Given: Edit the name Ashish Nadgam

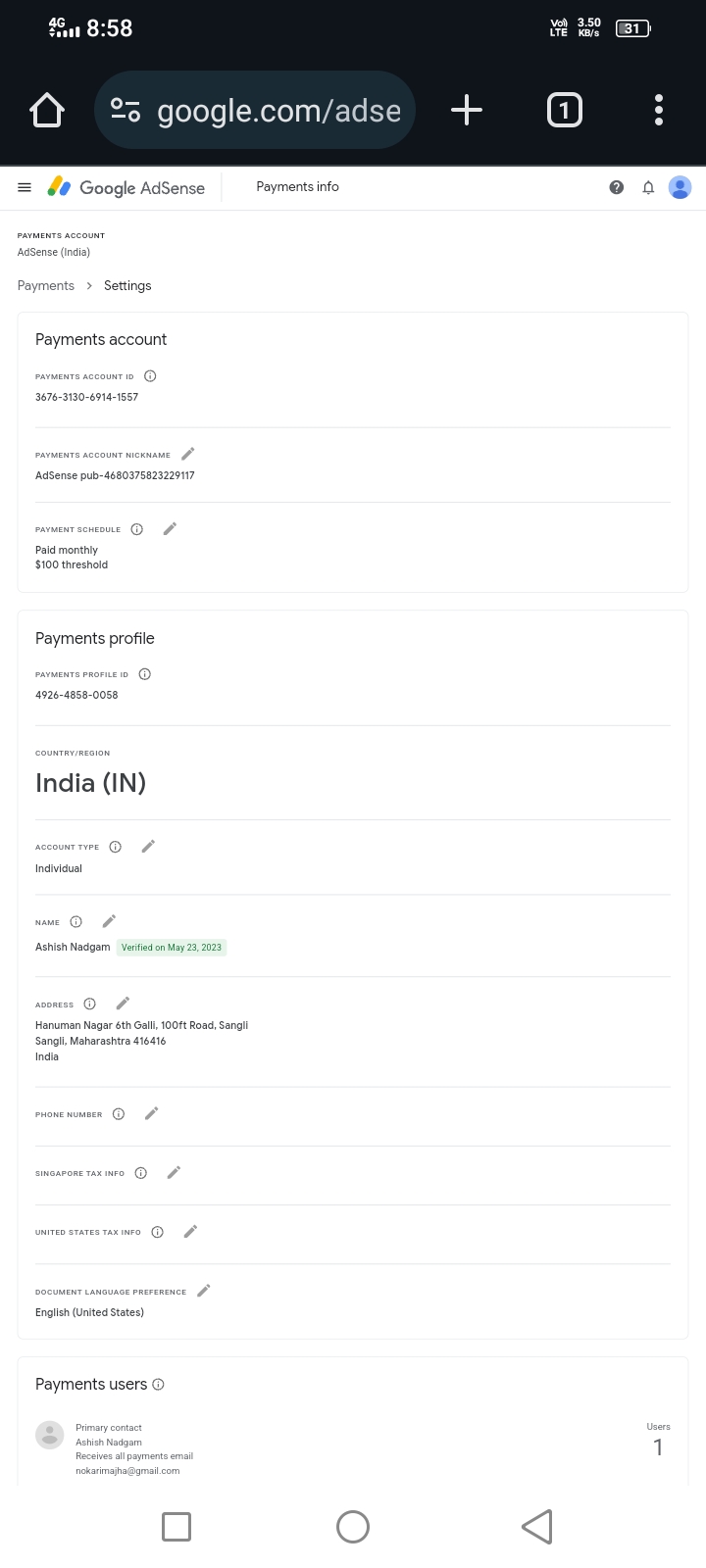Looking at the screenshot, I should [x=109, y=921].
